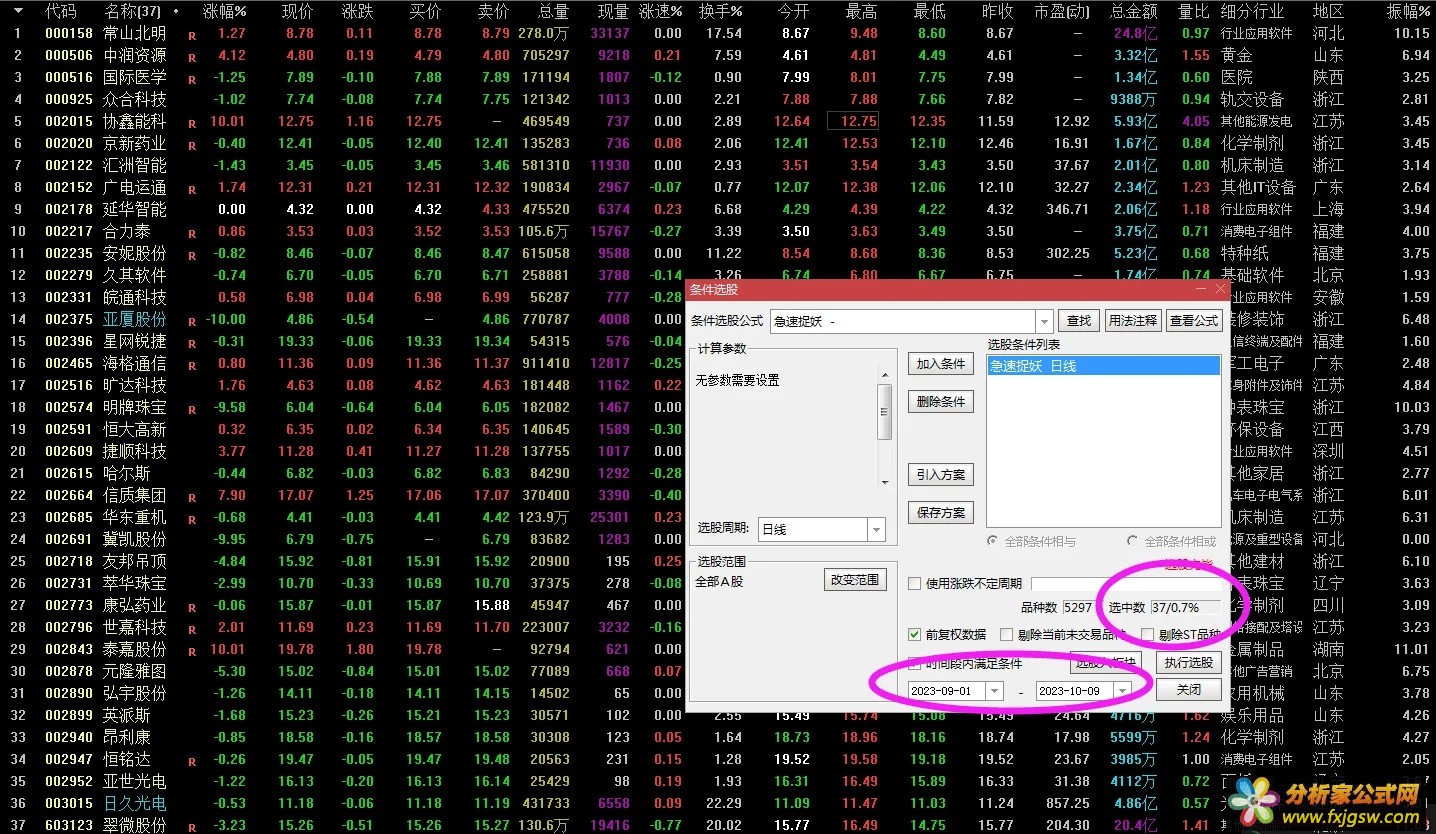The height and width of the screenshot is (834, 1436).
Task: Open the 选股周期 日线 dropdown
Action: point(876,529)
